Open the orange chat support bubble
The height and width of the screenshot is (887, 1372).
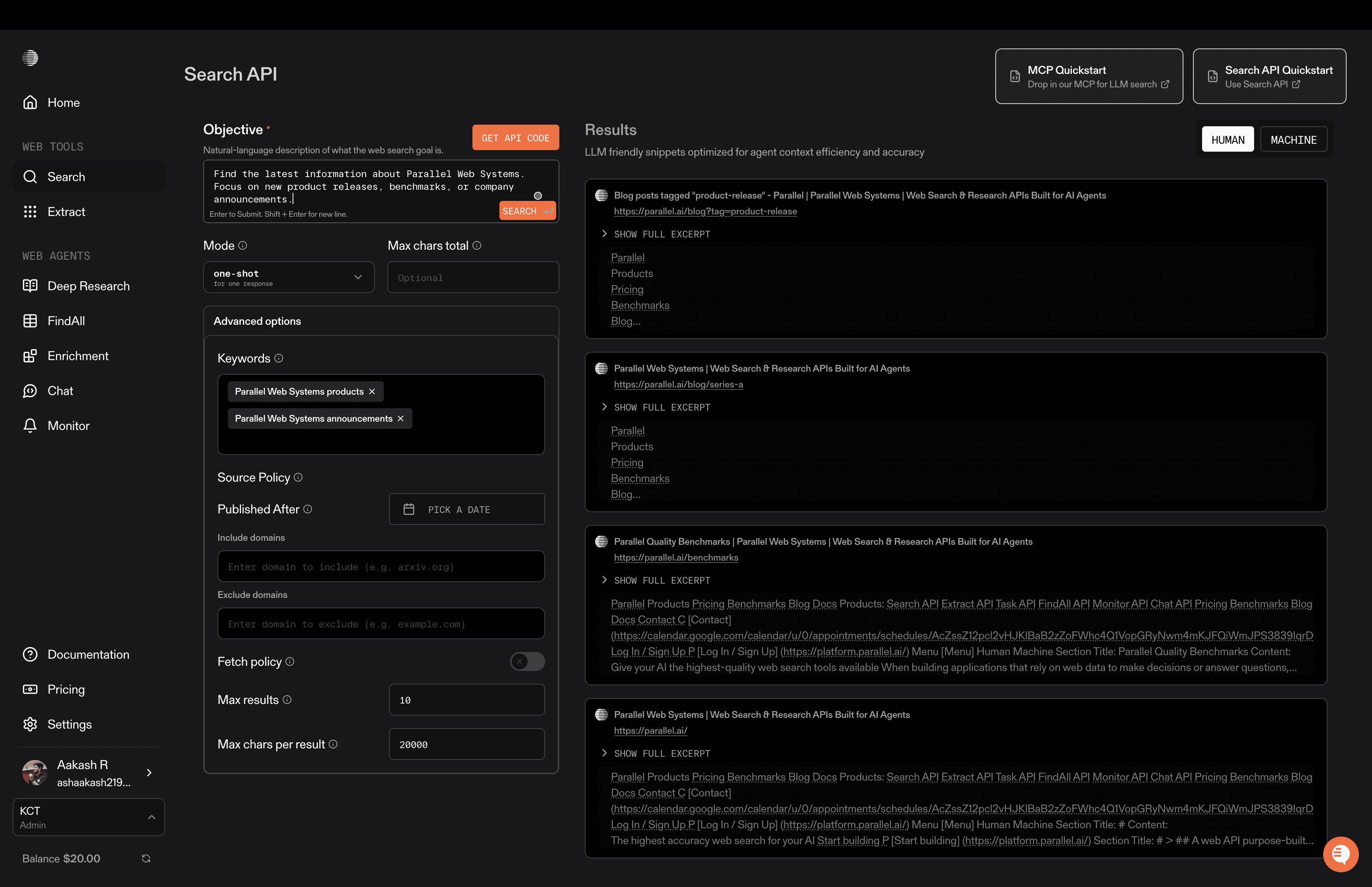pos(1340,854)
